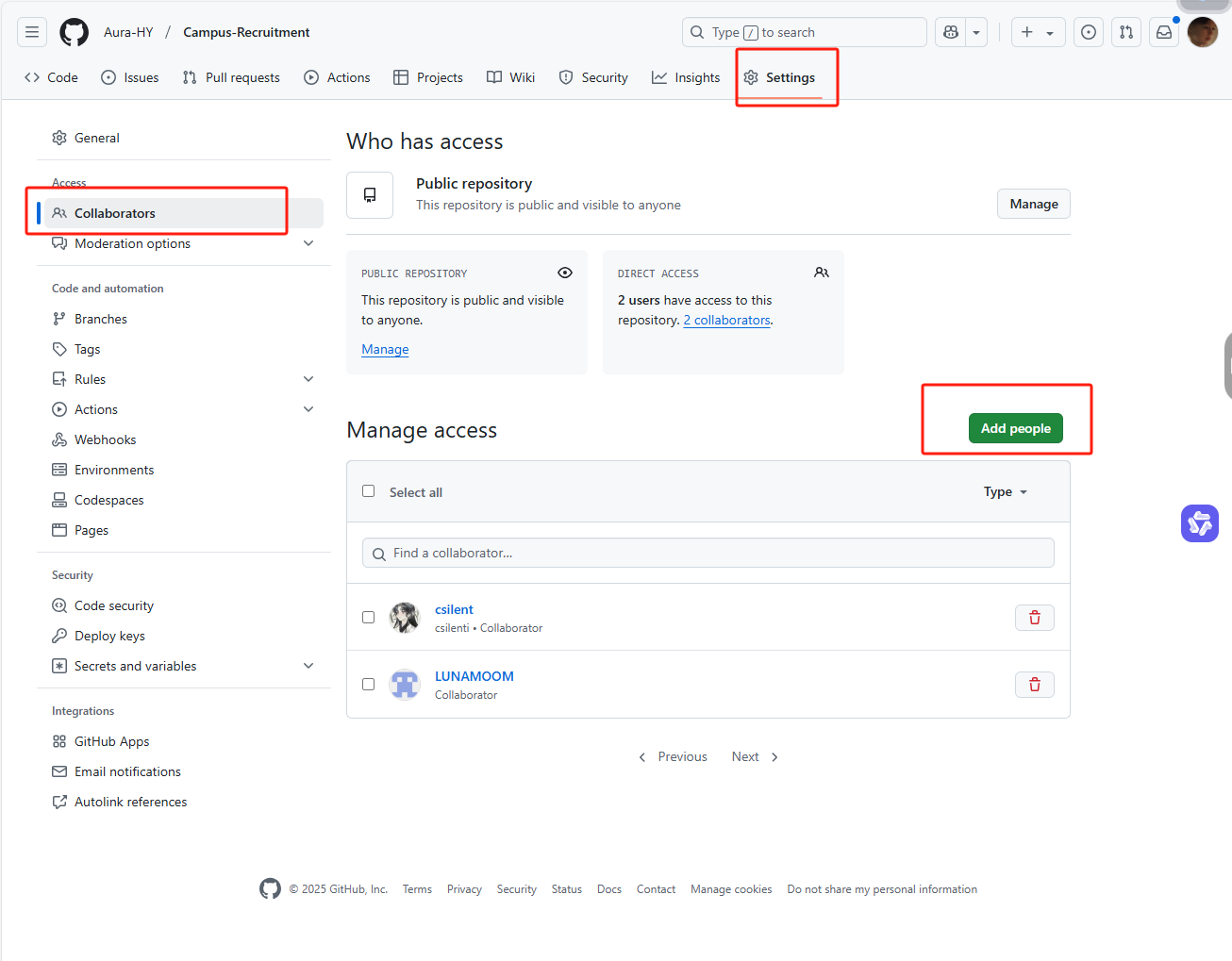Tick the checkbox next to LUNAMOOM
The height and width of the screenshot is (961, 1232).
click(369, 685)
